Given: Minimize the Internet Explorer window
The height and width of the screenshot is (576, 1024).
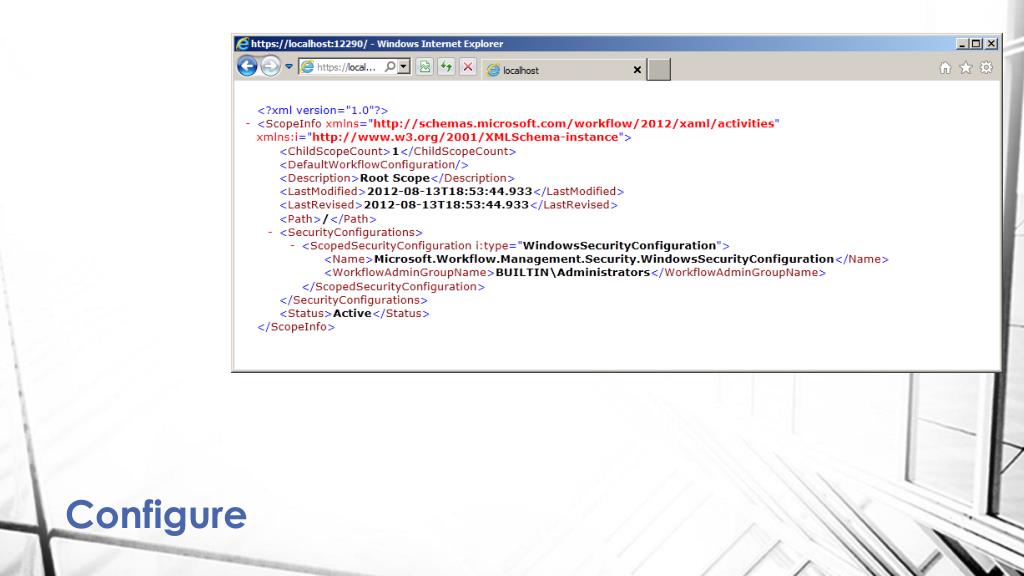Looking at the screenshot, I should click(x=961, y=44).
